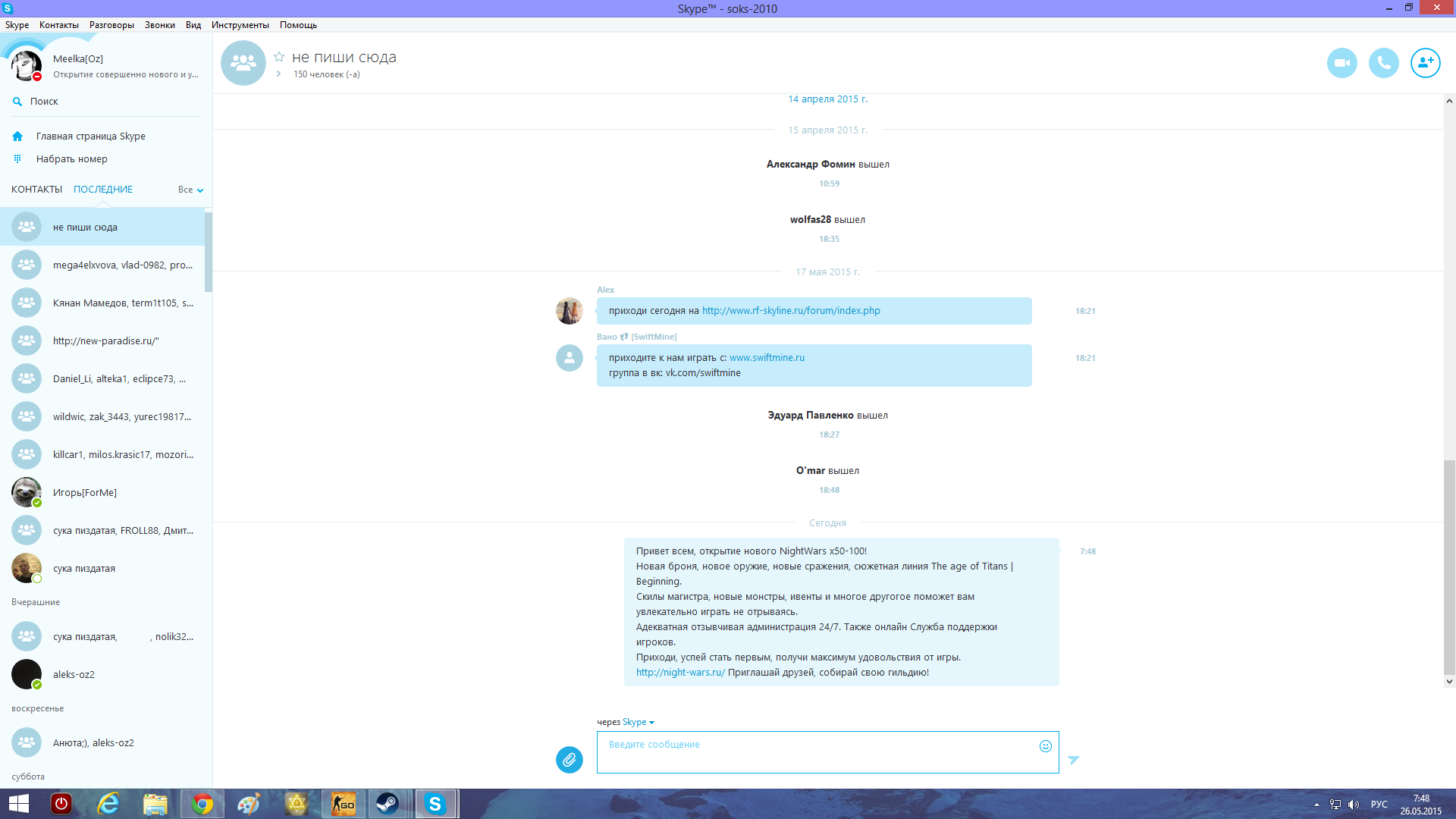The height and width of the screenshot is (819, 1456).
Task: Open the Помощь menu
Action: 298,25
